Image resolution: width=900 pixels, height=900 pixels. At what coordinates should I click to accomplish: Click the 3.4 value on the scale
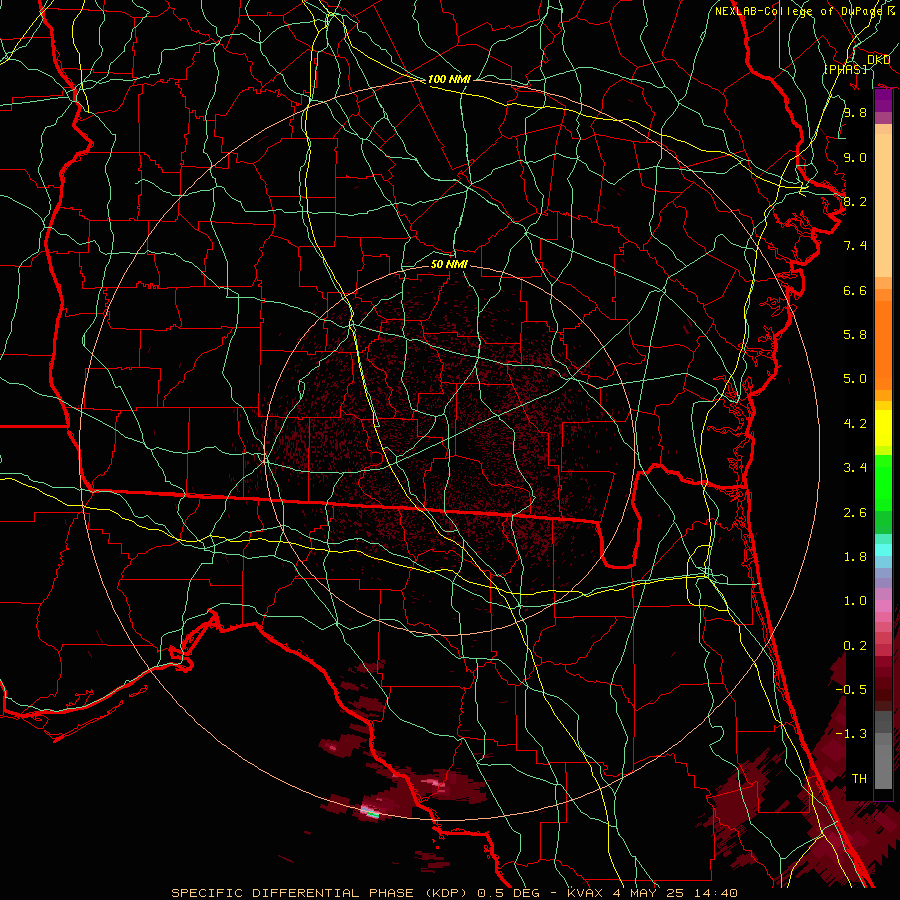pyautogui.click(x=855, y=468)
